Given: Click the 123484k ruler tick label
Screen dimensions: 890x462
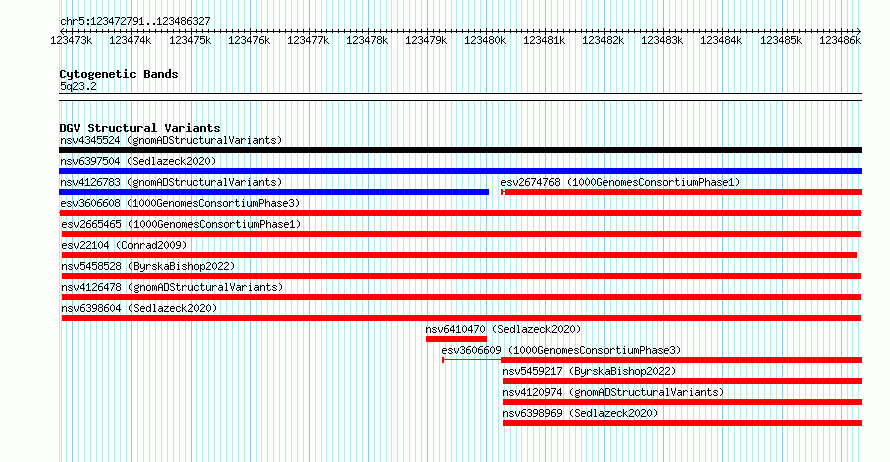Looking at the screenshot, I should click(x=721, y=40).
